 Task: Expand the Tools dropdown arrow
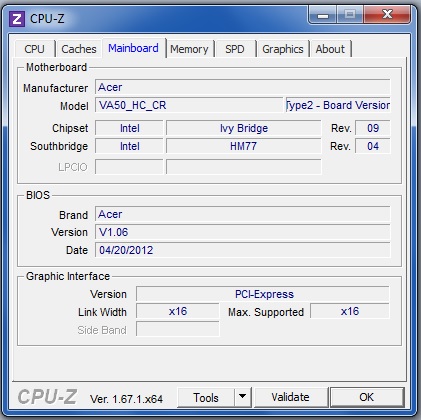243,397
